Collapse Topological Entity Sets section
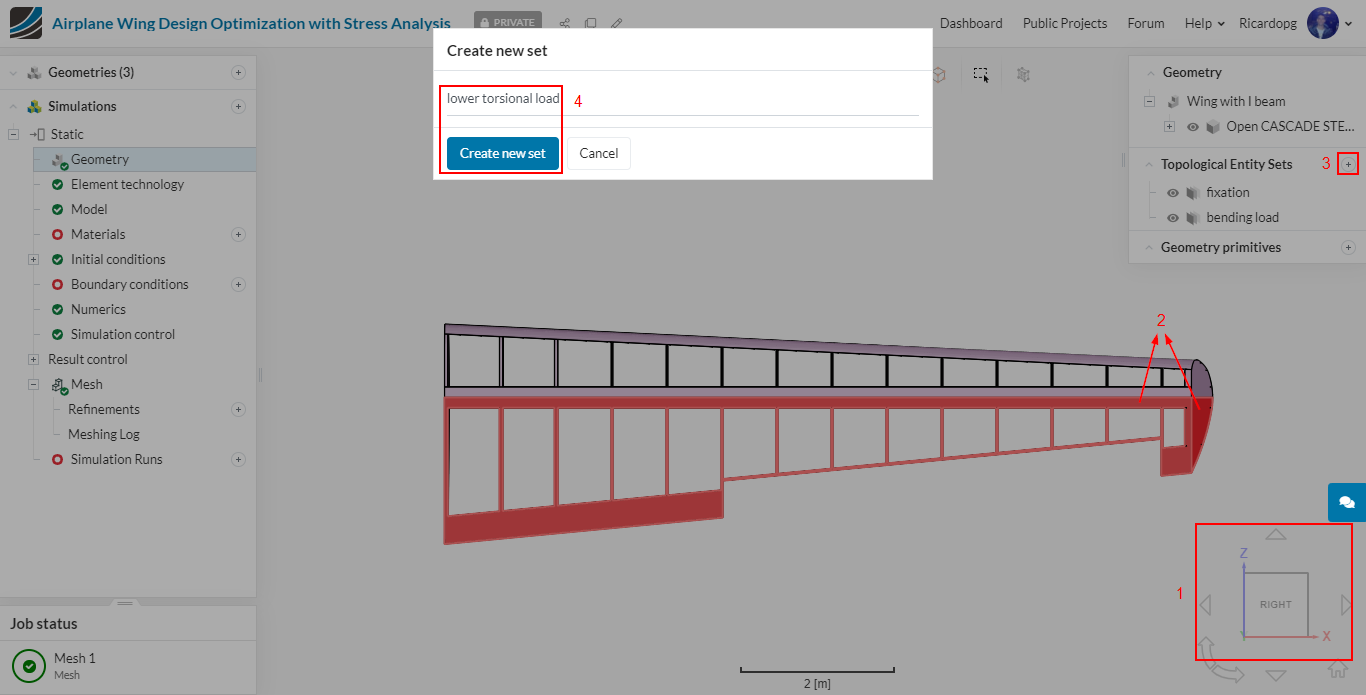 click(x=1148, y=164)
